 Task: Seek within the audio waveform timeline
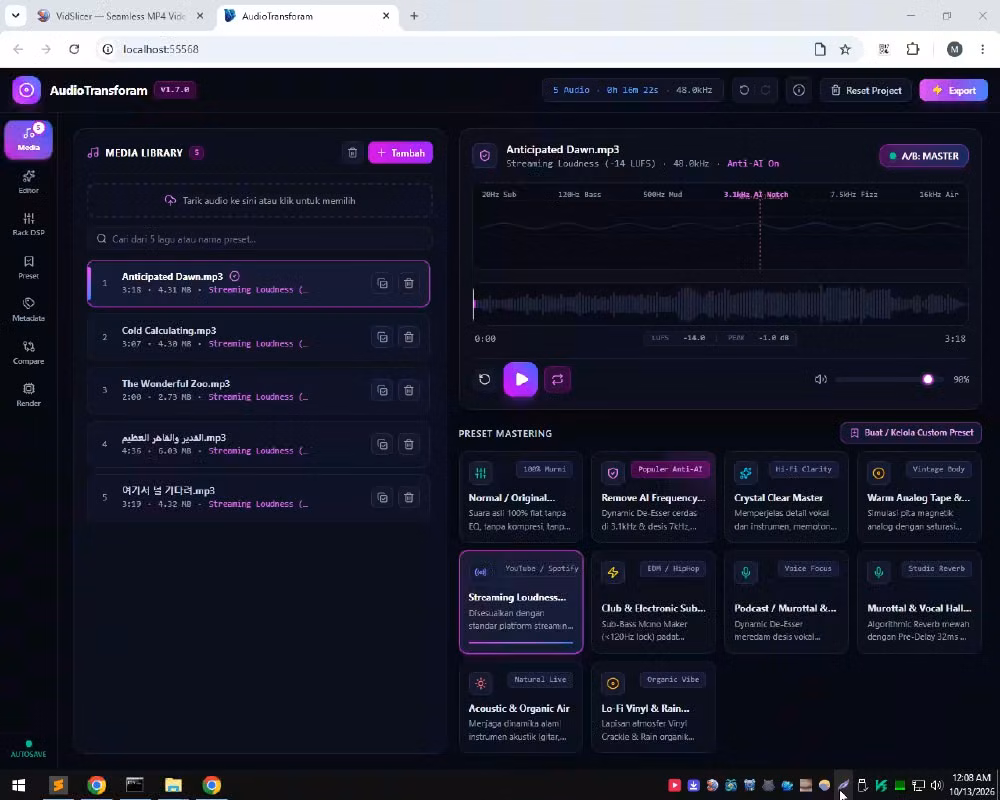pos(720,304)
